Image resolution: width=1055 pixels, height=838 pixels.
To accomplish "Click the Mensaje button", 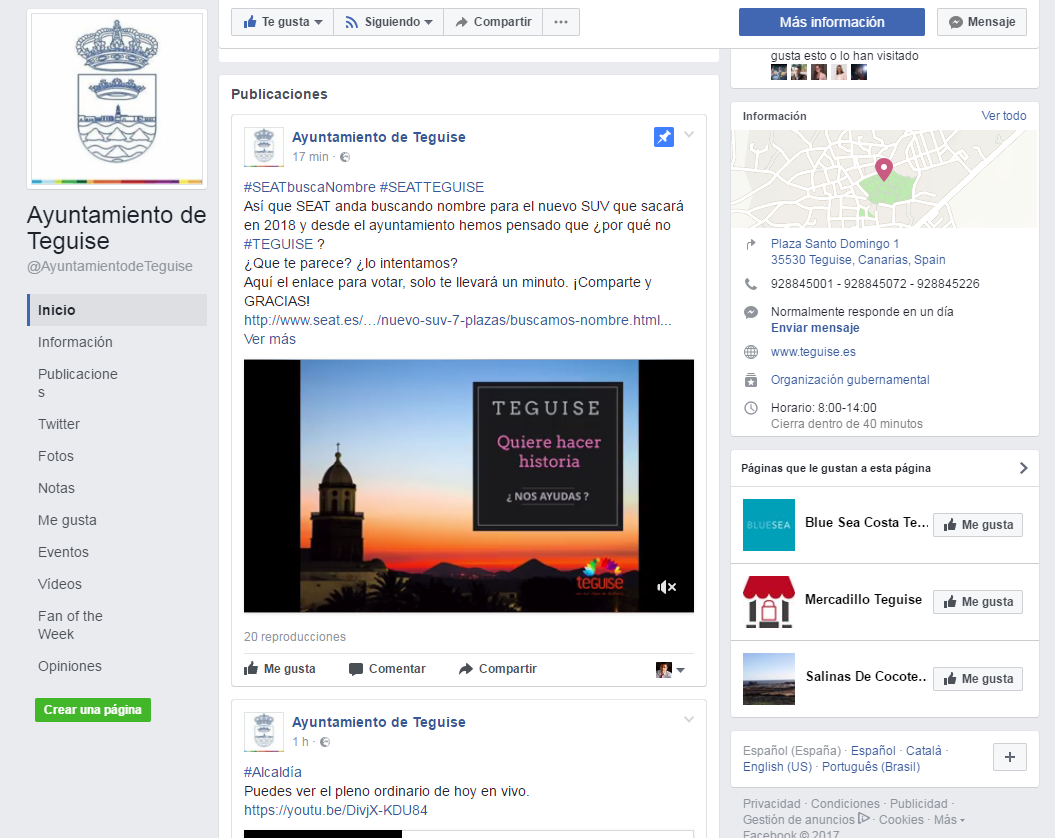I will (982, 22).
